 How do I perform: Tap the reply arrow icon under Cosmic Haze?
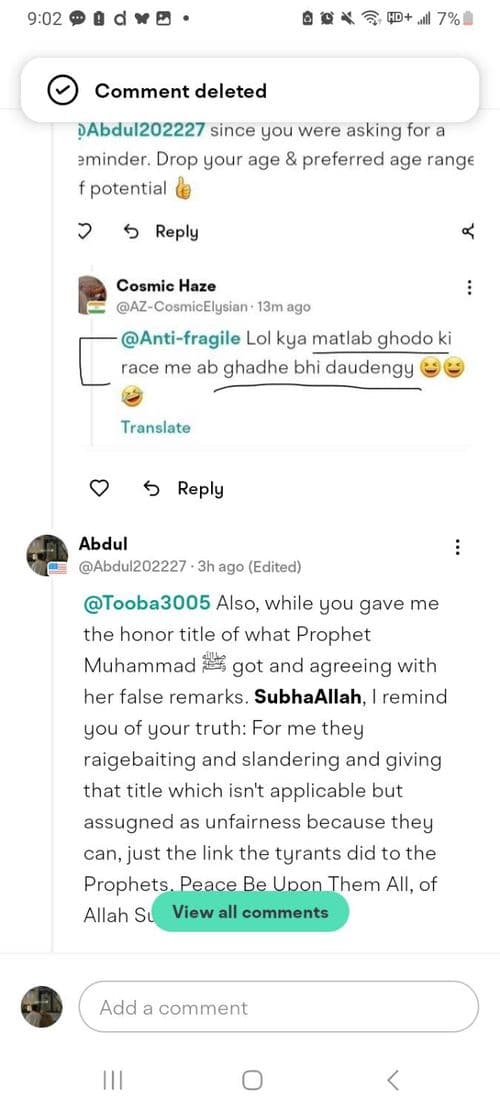coord(151,488)
